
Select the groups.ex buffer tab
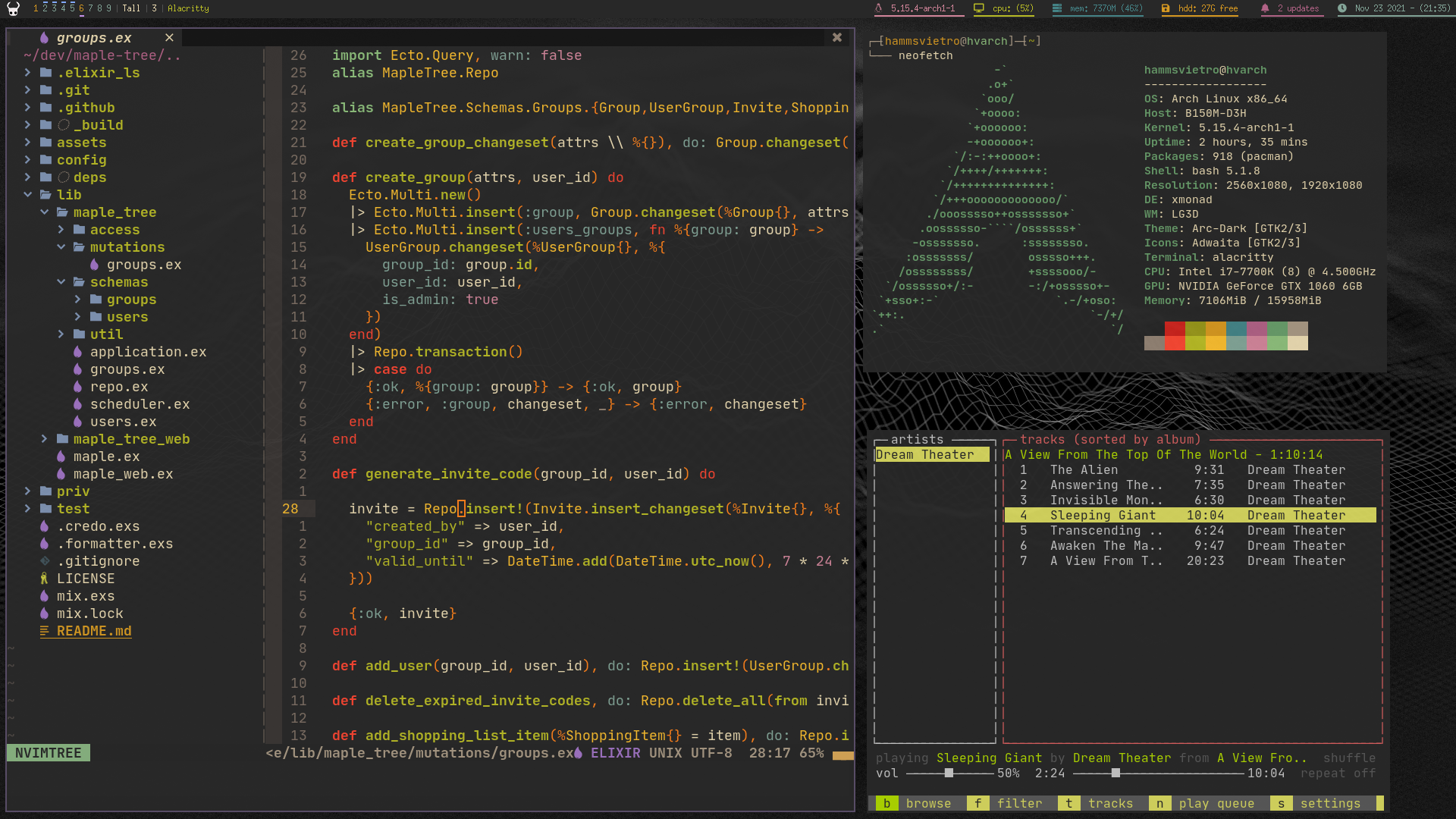coord(94,38)
